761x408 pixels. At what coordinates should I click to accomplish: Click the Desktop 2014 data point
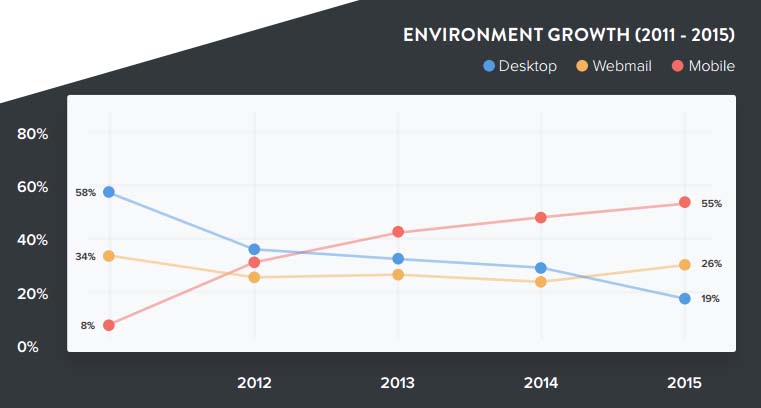[x=541, y=268]
